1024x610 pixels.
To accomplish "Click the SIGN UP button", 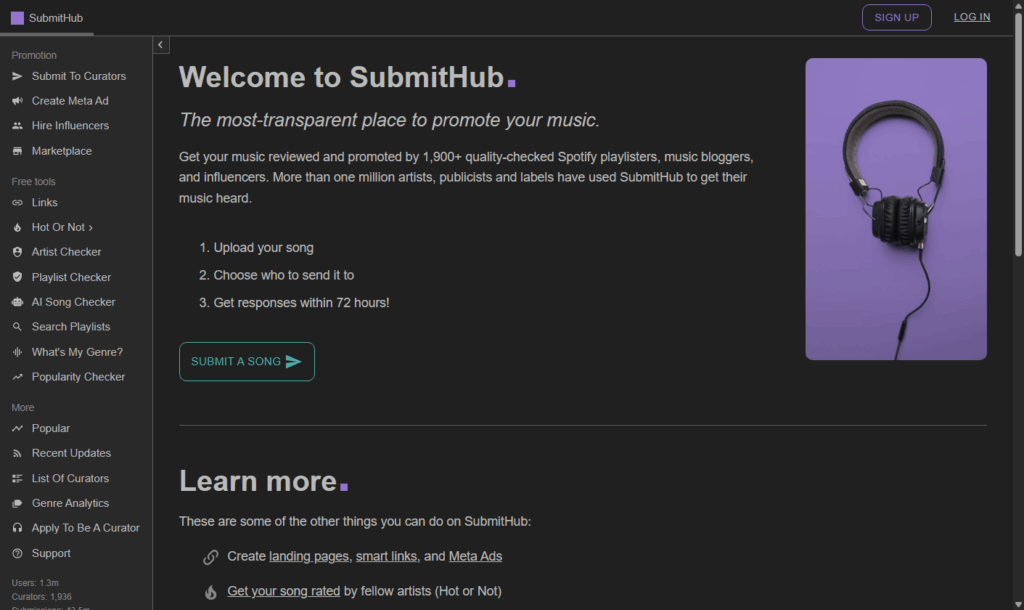I will click(x=897, y=18).
